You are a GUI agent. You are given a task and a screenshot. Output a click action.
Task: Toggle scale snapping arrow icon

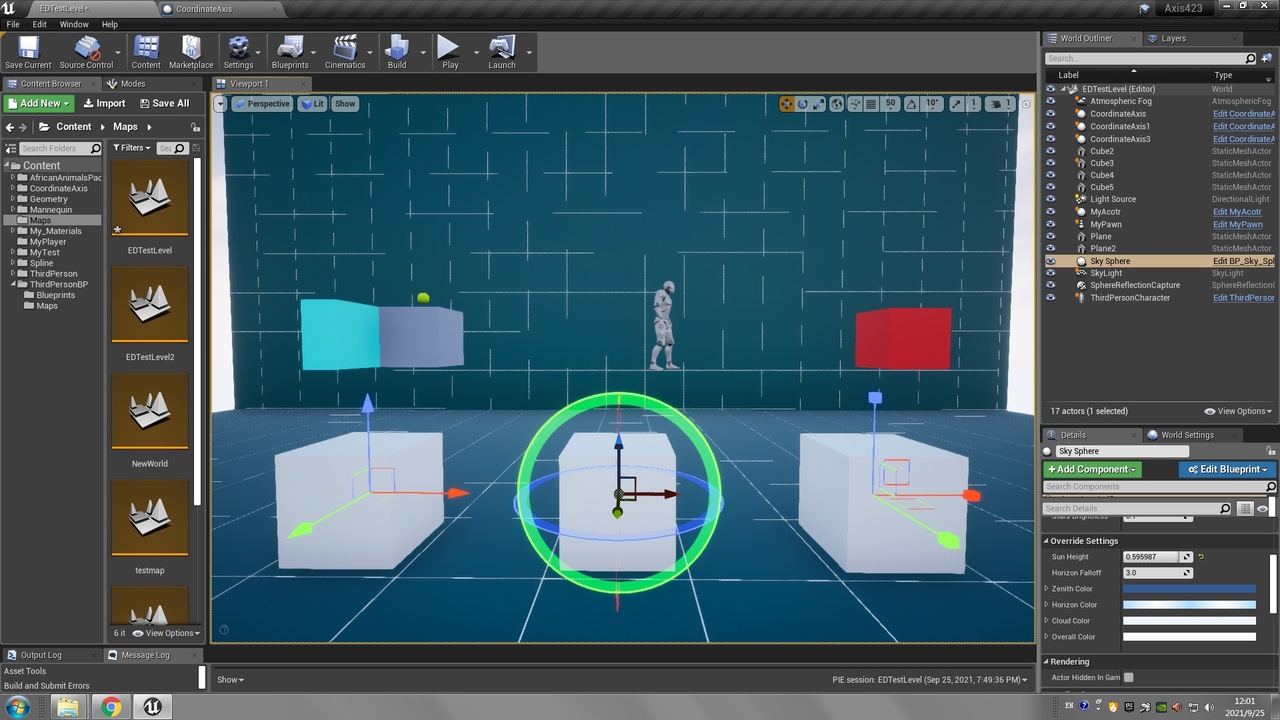coord(956,104)
